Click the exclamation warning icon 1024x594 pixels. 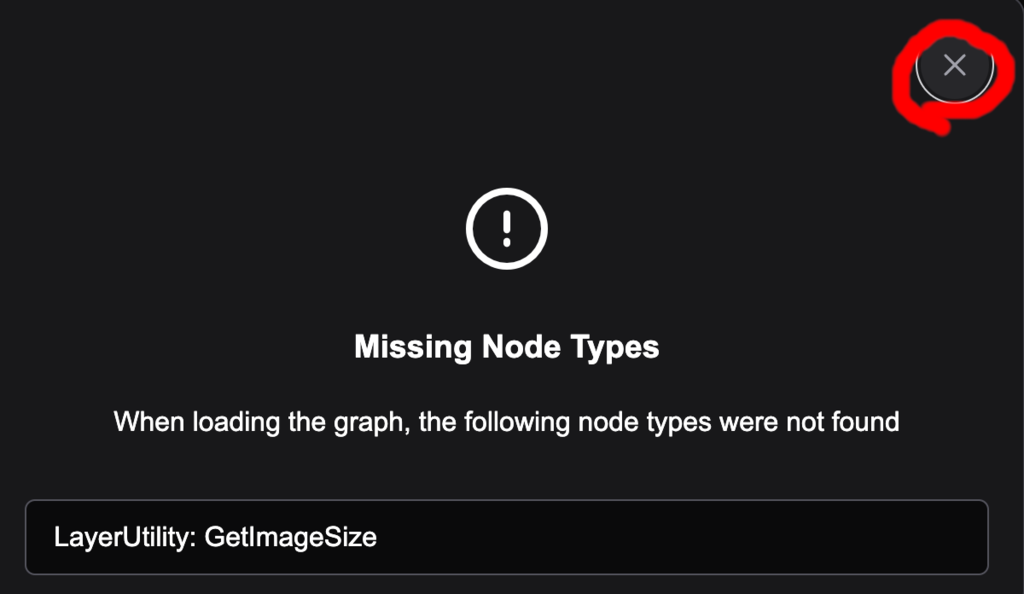point(507,228)
